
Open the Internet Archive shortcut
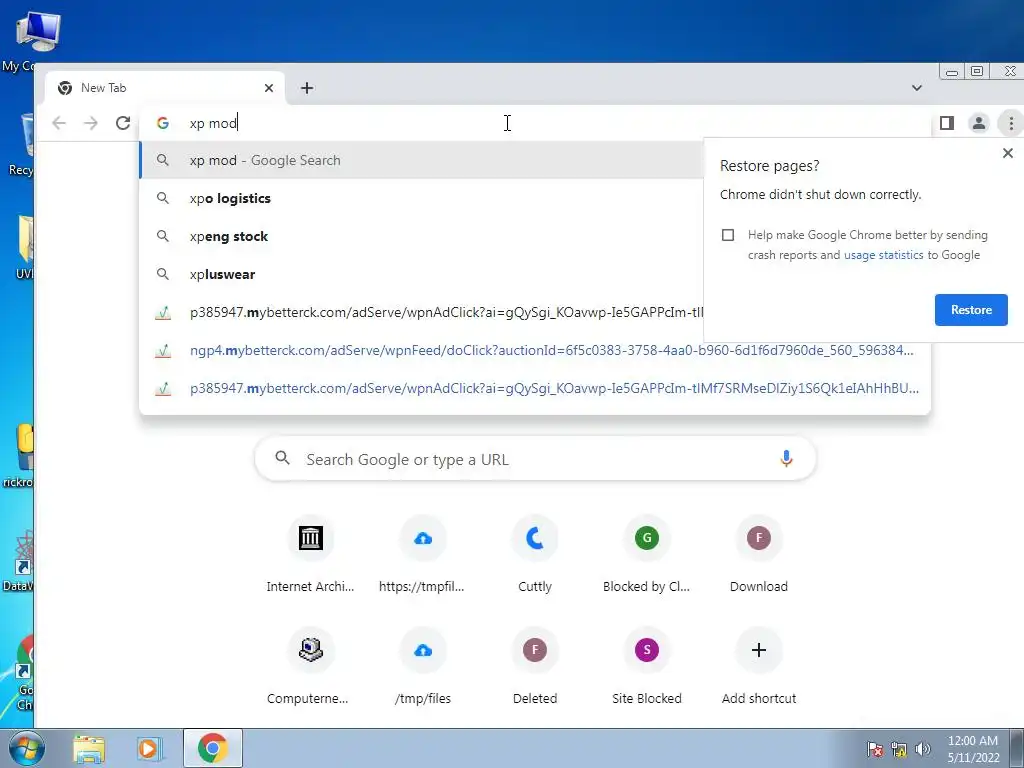pos(310,554)
